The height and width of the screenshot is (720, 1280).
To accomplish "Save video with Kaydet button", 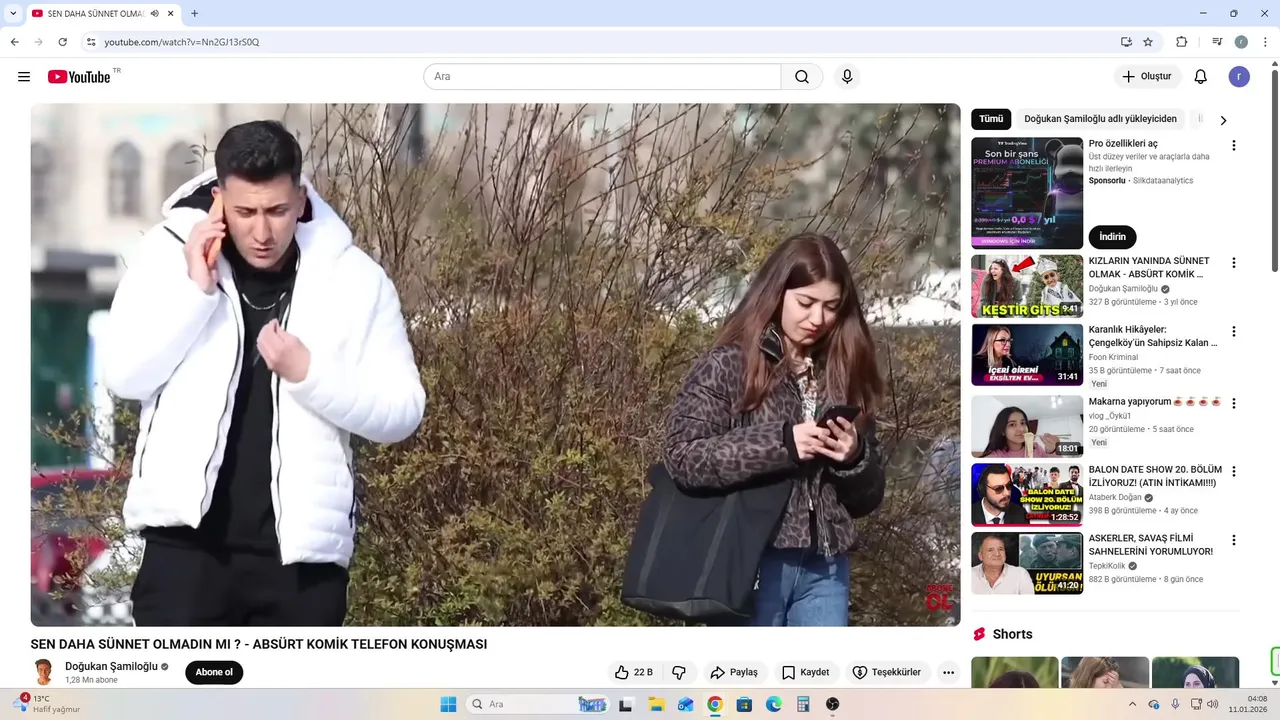I will click(806, 672).
